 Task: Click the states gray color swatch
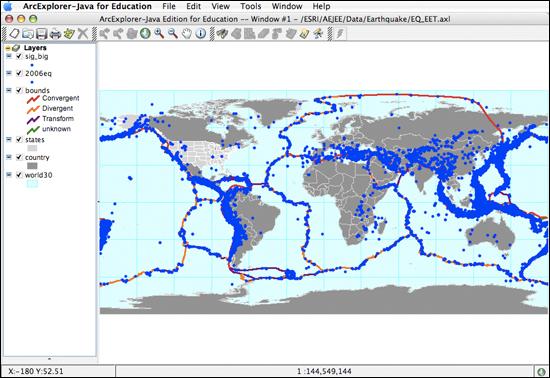point(32,148)
